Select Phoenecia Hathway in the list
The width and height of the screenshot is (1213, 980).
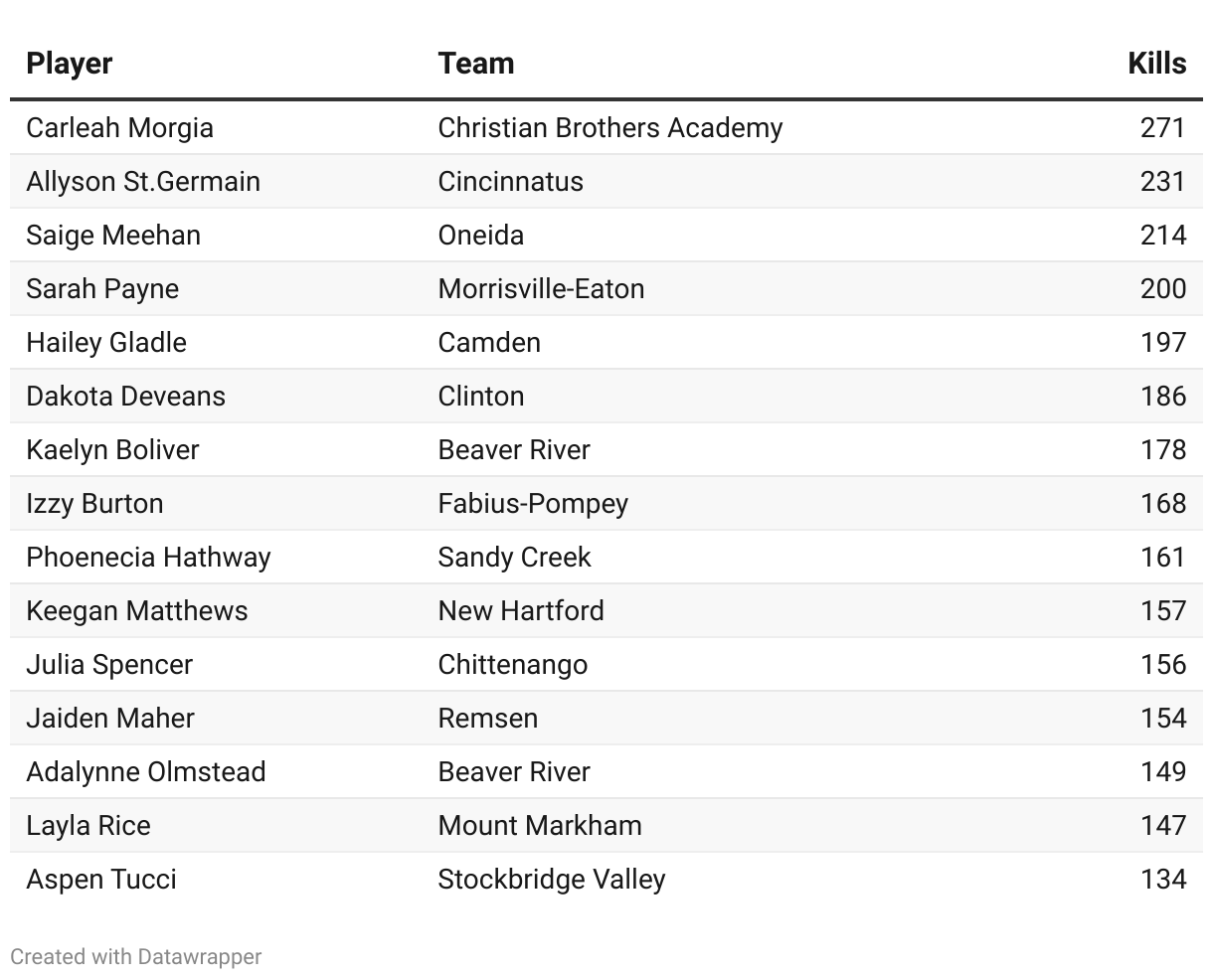[x=148, y=558]
